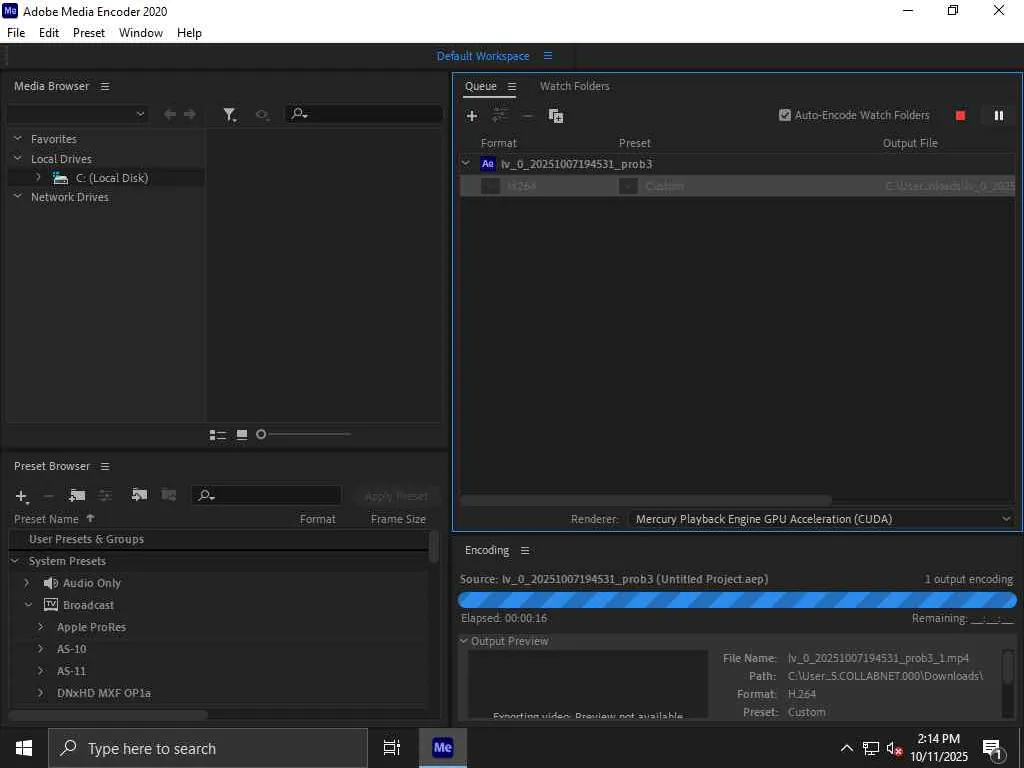Screen dimensions: 1024x768
Task: Click the Apply Preset button
Action: 396,496
